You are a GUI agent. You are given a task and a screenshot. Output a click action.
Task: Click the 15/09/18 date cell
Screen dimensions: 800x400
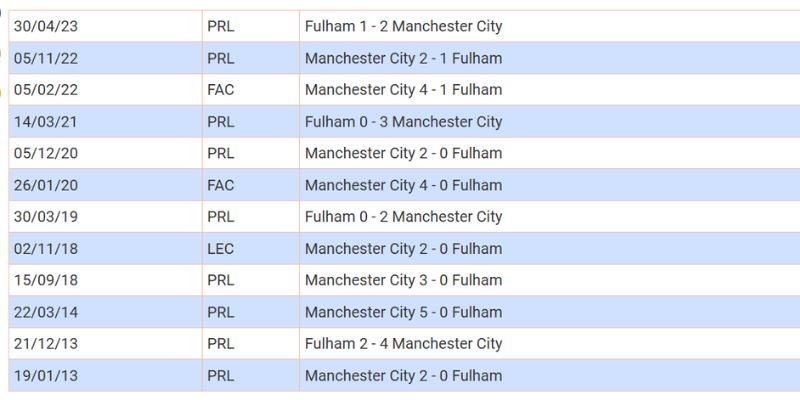(x=46, y=281)
